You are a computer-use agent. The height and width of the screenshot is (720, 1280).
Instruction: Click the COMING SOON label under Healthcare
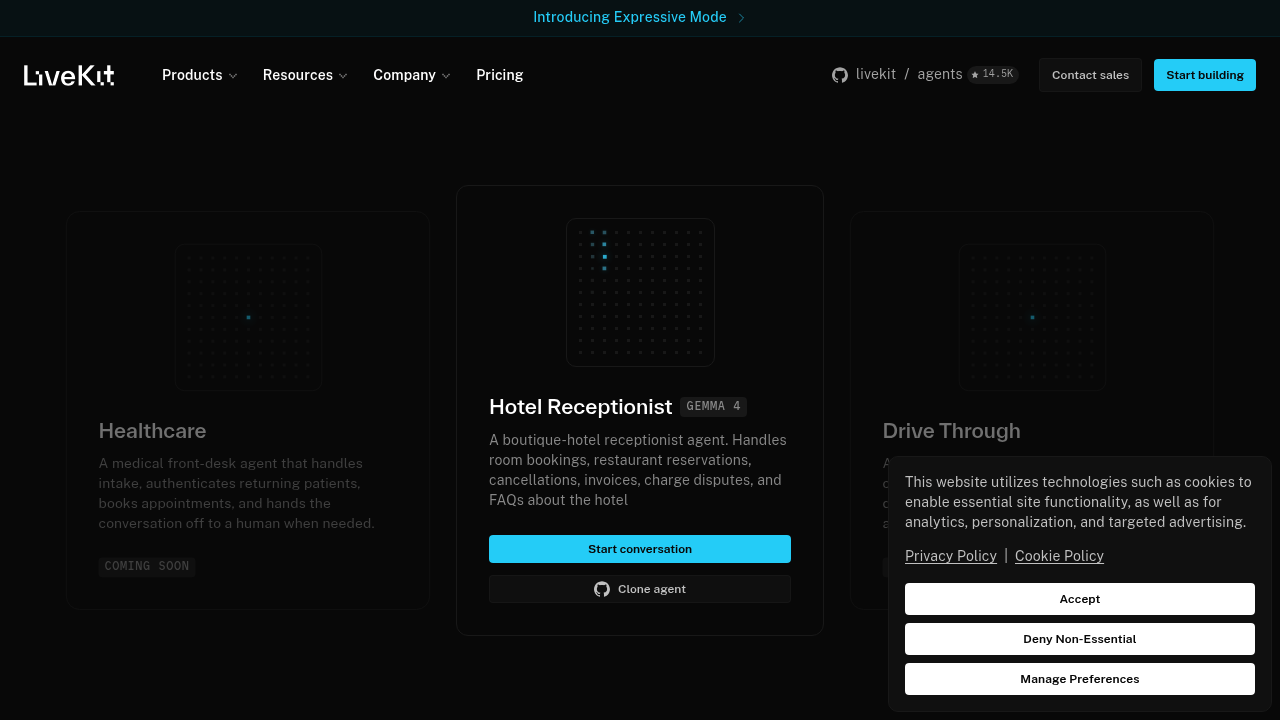point(147,567)
